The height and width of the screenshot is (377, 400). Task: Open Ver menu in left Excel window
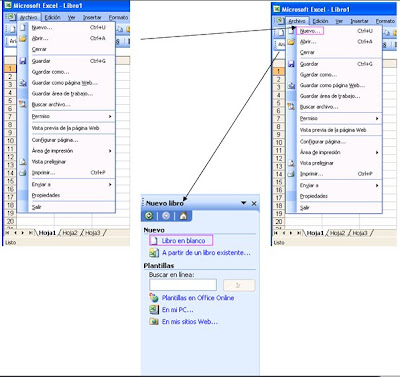tap(71, 17)
